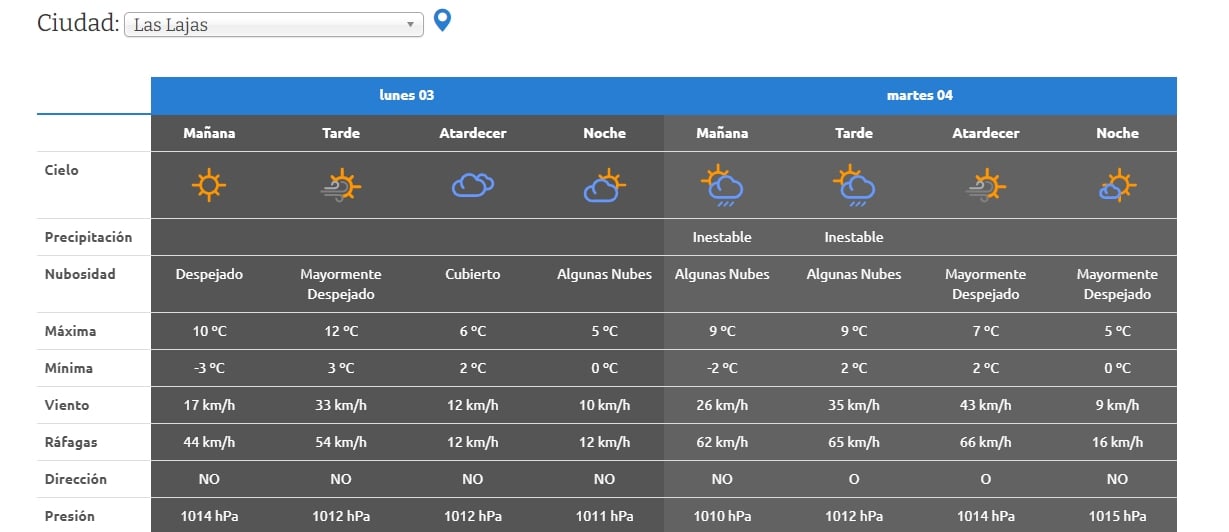Click the Cubierto cloudiness cell
The width and height of the screenshot is (1229, 532).
(473, 274)
